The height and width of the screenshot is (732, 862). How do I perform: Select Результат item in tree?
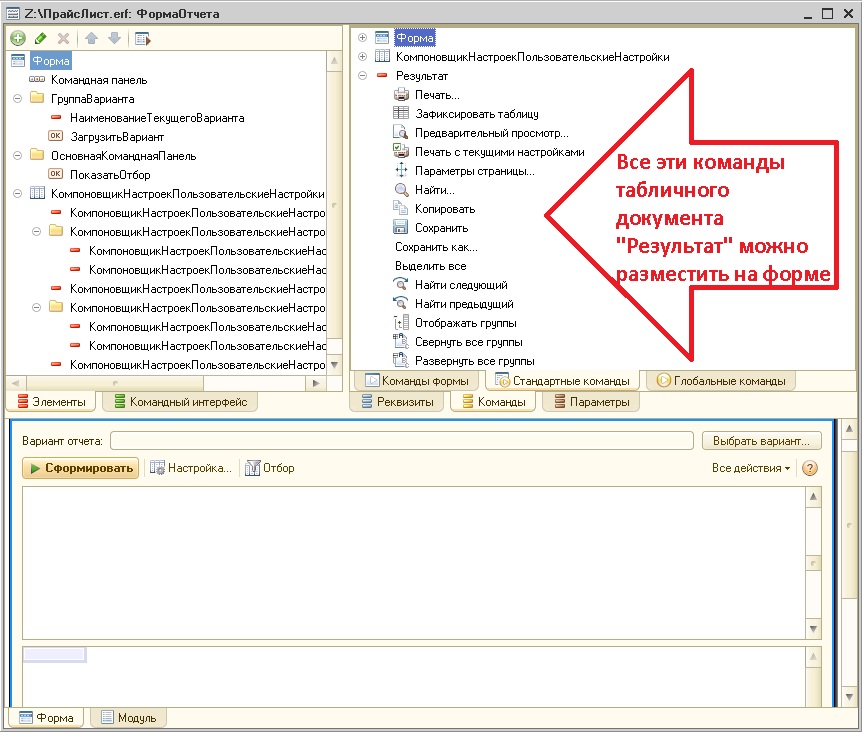(x=422, y=76)
